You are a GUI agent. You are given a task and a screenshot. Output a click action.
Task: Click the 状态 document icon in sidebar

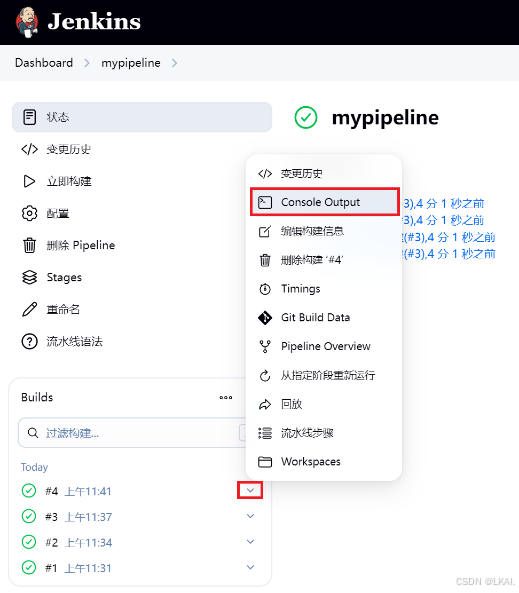(x=30, y=117)
